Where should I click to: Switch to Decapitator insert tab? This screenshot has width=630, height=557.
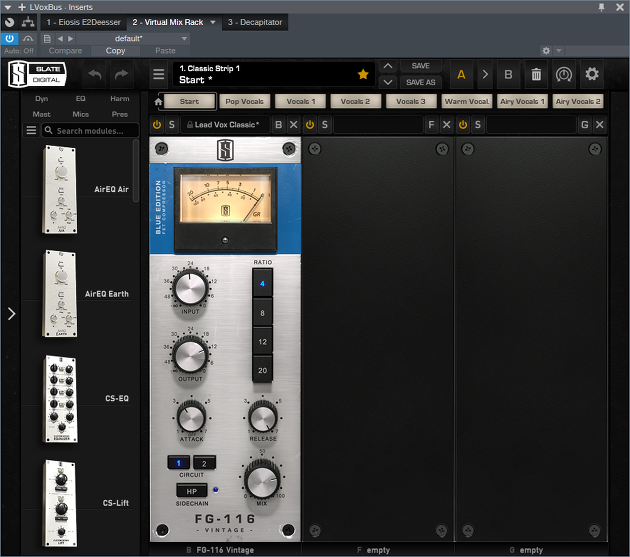pos(255,22)
